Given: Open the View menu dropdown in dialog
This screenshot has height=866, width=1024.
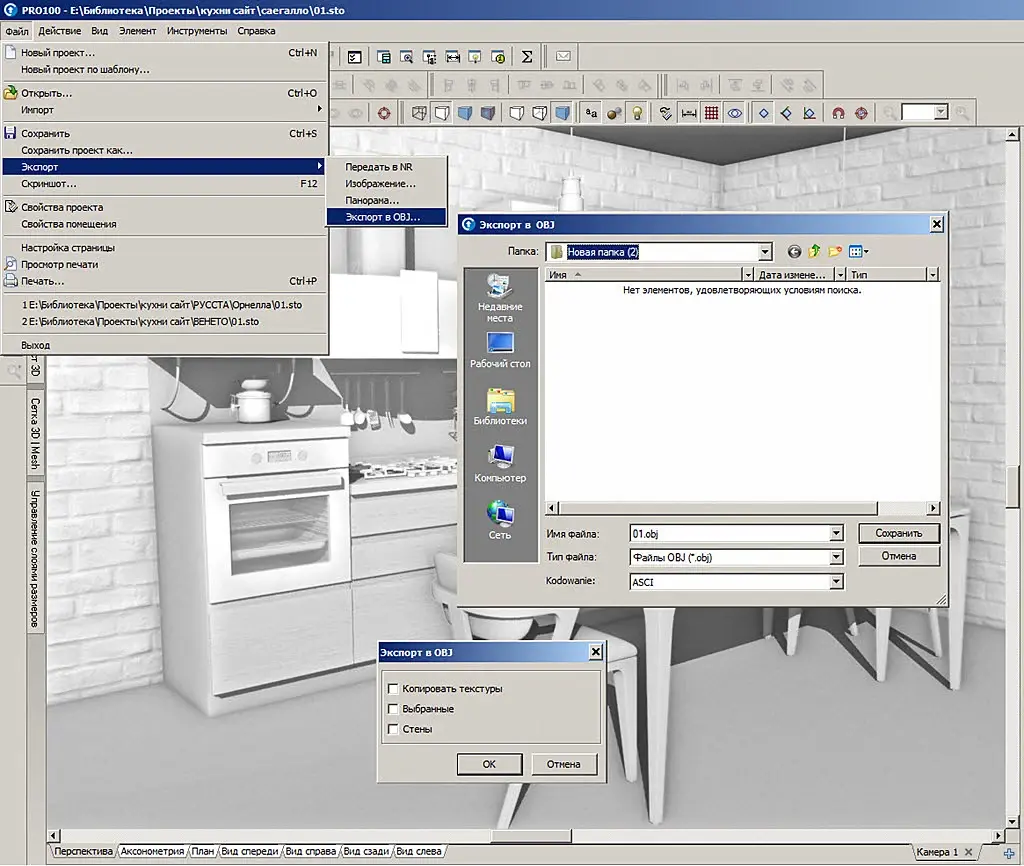Looking at the screenshot, I should point(858,251).
